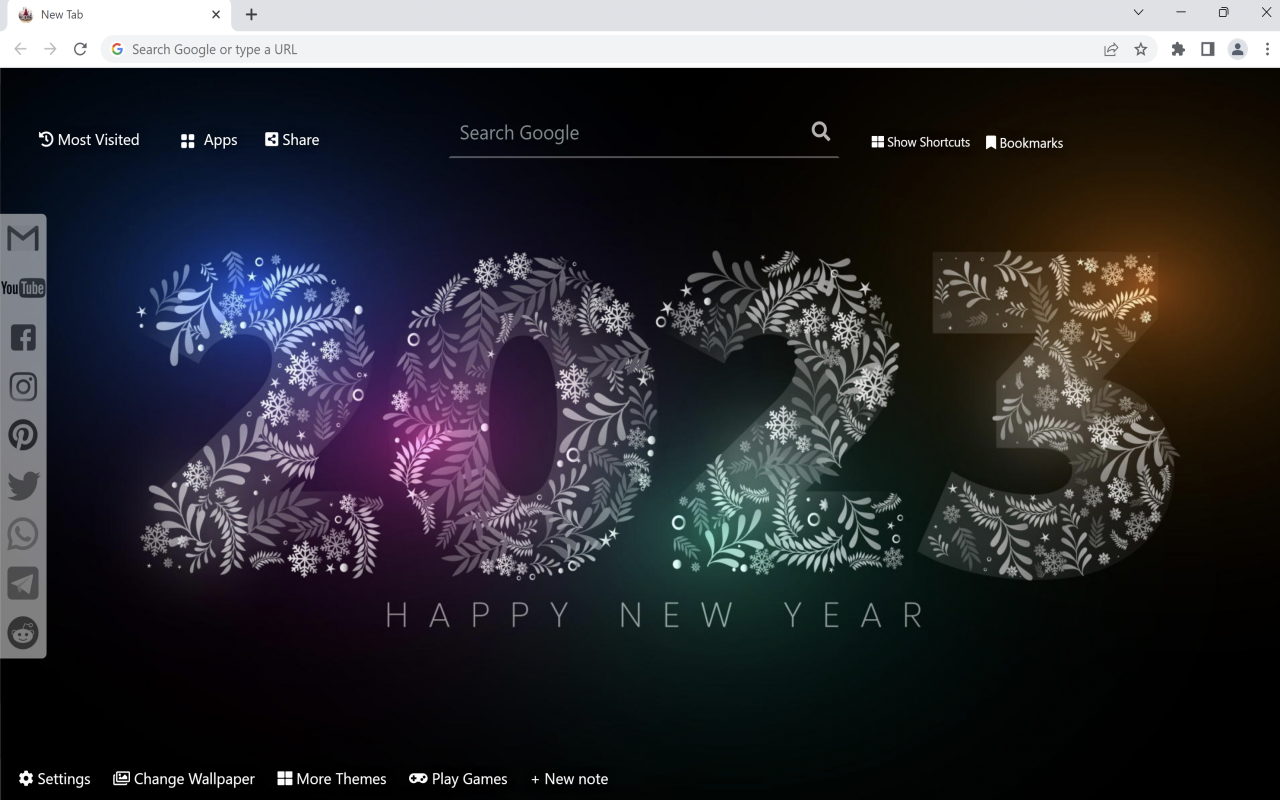Click the search magnifier icon
The width and height of the screenshot is (1280, 800).
pyautogui.click(x=821, y=131)
